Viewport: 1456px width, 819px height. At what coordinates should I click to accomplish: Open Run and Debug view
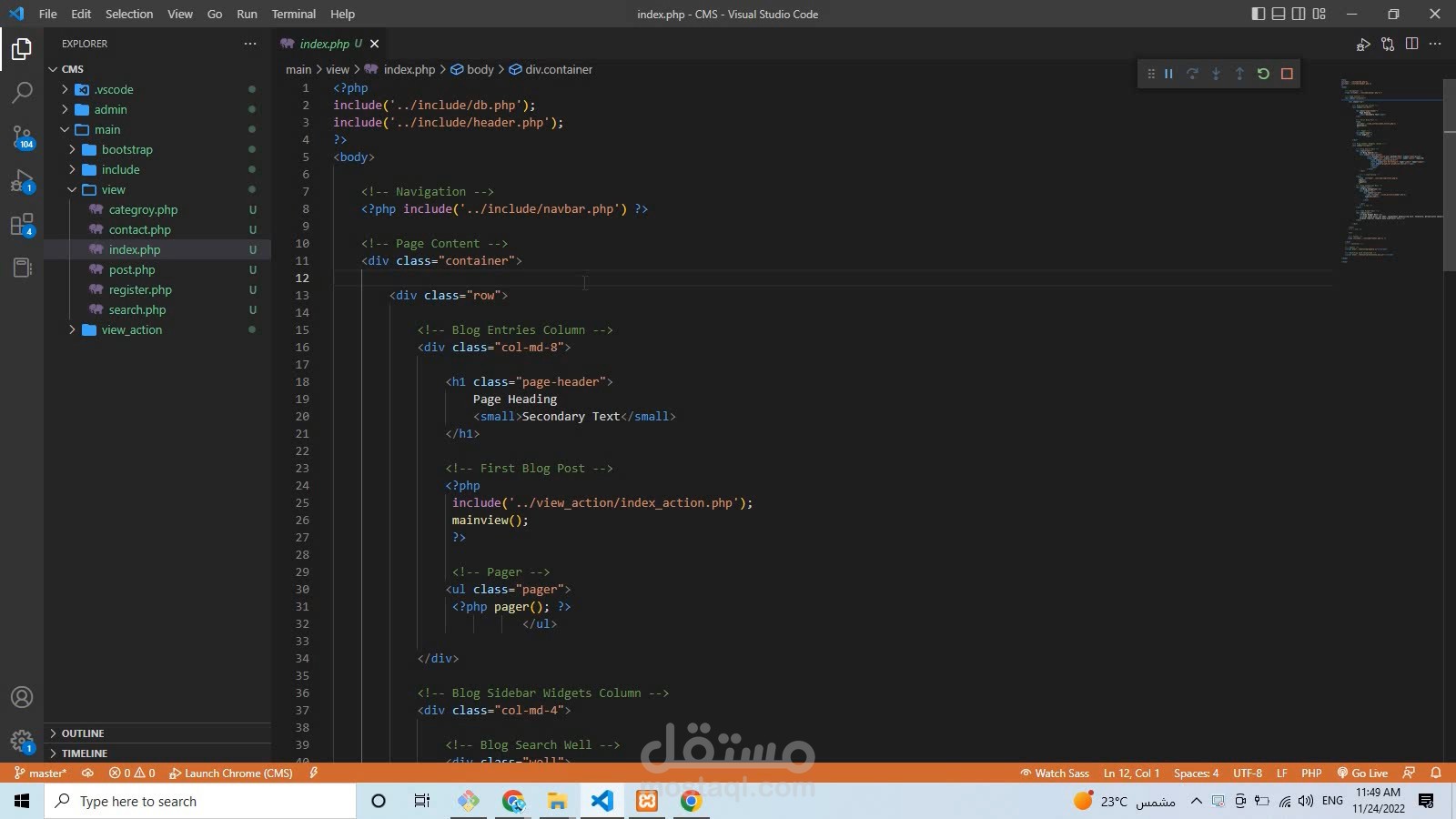[x=22, y=181]
